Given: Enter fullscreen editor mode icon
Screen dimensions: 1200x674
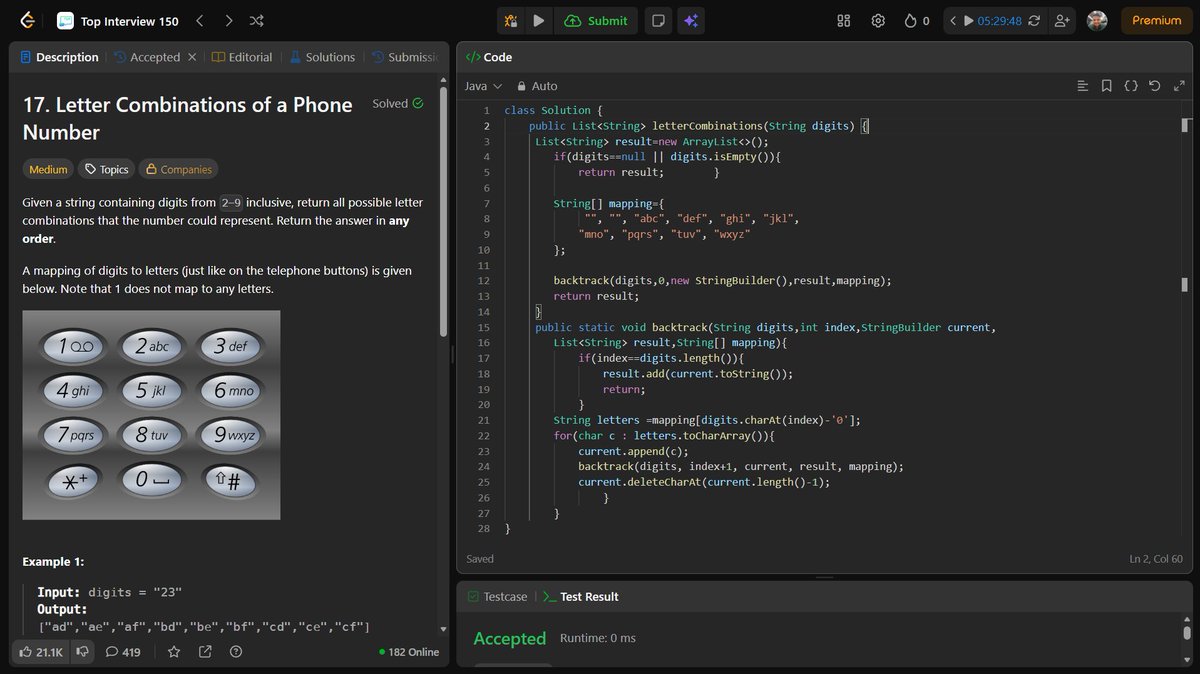Looking at the screenshot, I should 1179,86.
